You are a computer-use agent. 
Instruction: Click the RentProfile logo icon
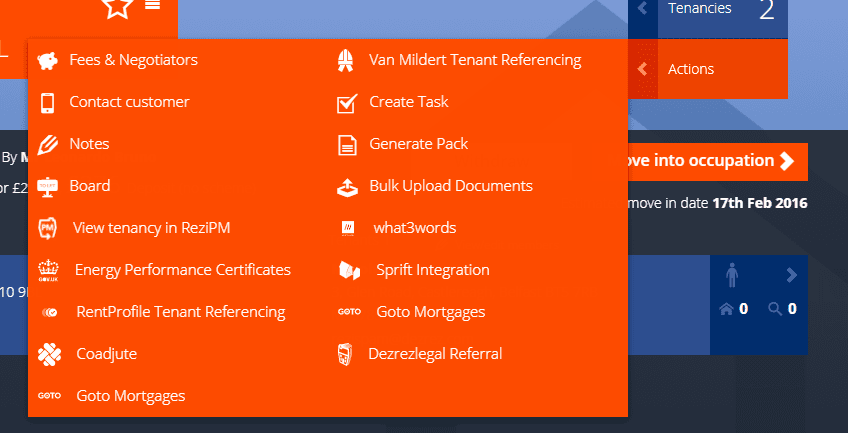(50, 312)
